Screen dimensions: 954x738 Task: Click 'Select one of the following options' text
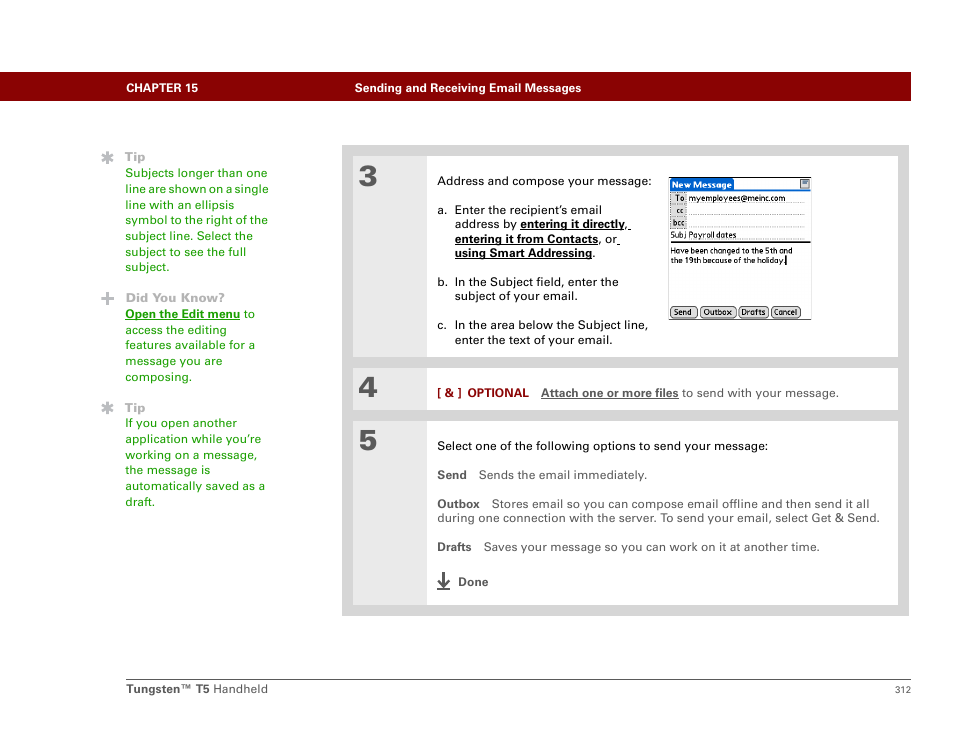point(536,446)
